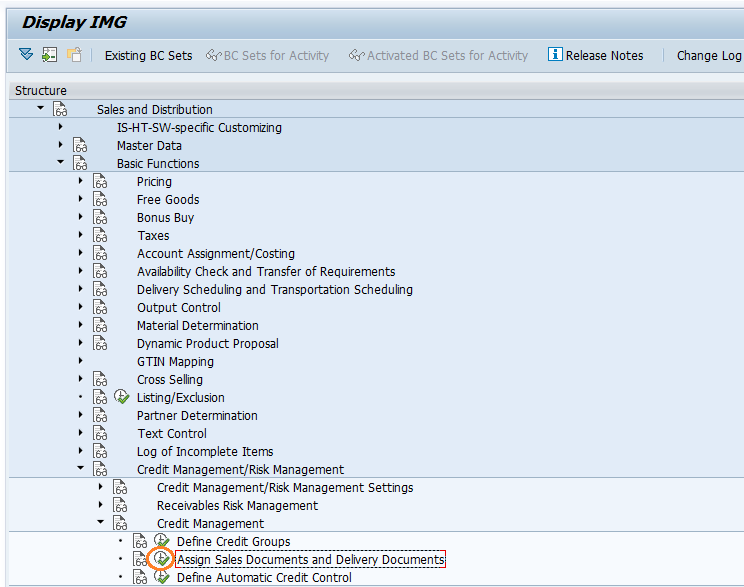Viewport: 744px width, 587px height.
Task: Select the Cross Selling row
Action: [170, 380]
